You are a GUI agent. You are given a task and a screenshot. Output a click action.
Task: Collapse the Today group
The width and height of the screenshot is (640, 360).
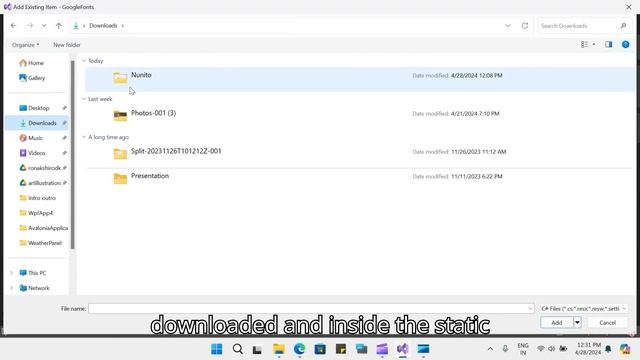(84, 61)
